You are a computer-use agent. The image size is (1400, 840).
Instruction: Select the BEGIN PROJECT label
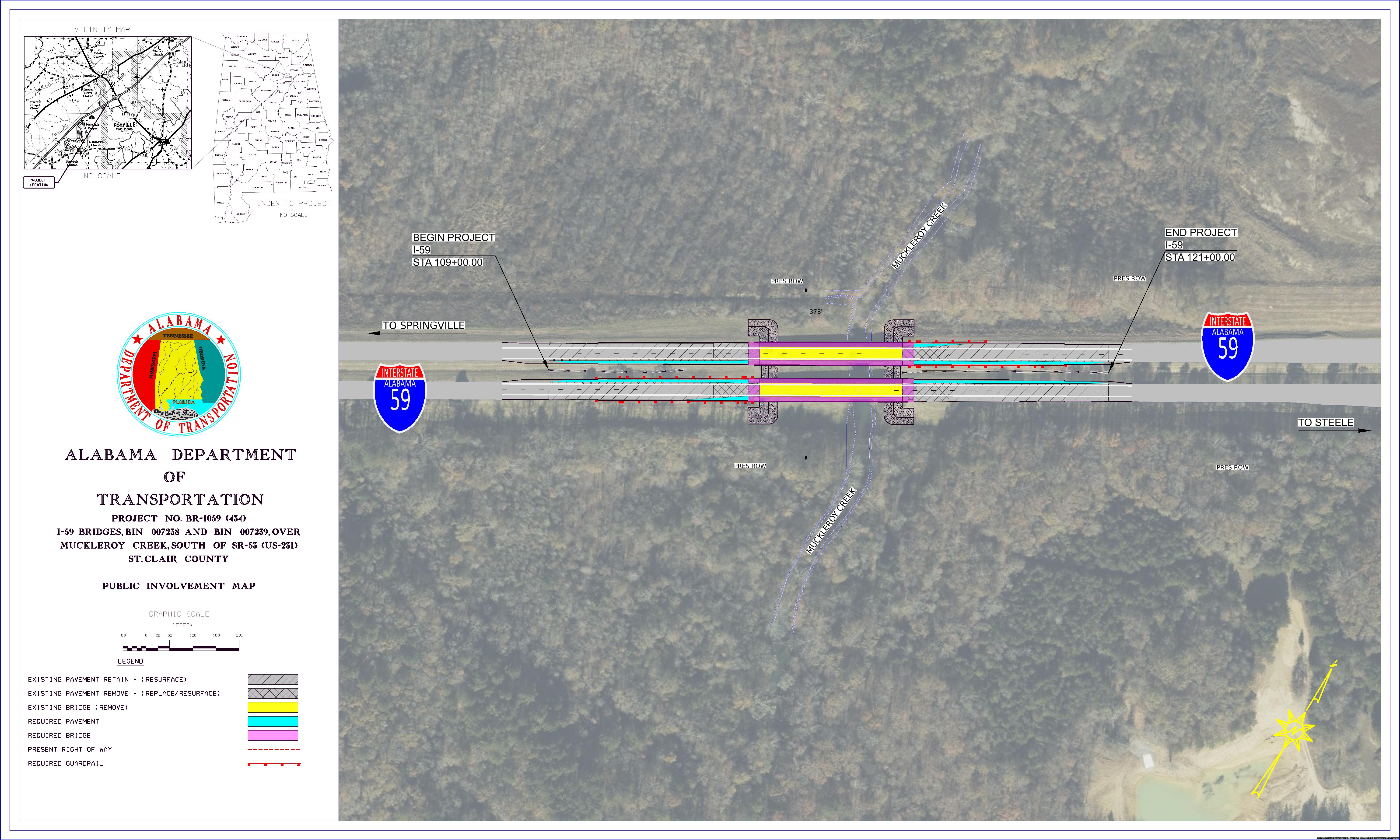coord(453,238)
